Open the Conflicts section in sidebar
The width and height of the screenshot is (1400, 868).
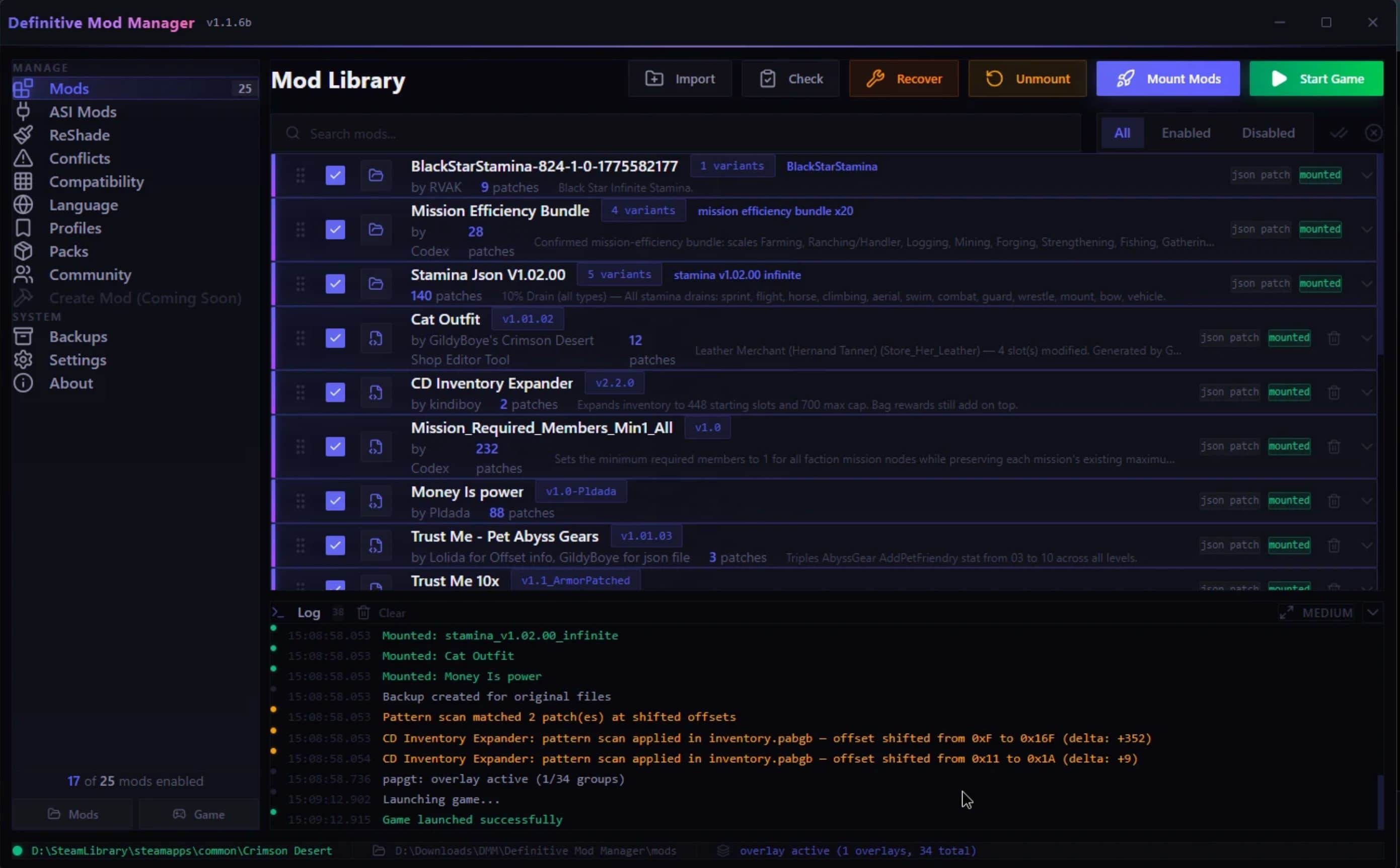pos(79,159)
